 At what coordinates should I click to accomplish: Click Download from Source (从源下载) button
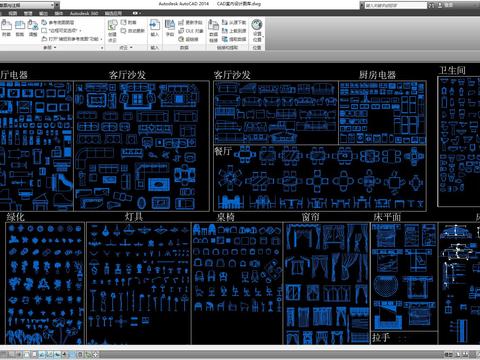(x=234, y=22)
